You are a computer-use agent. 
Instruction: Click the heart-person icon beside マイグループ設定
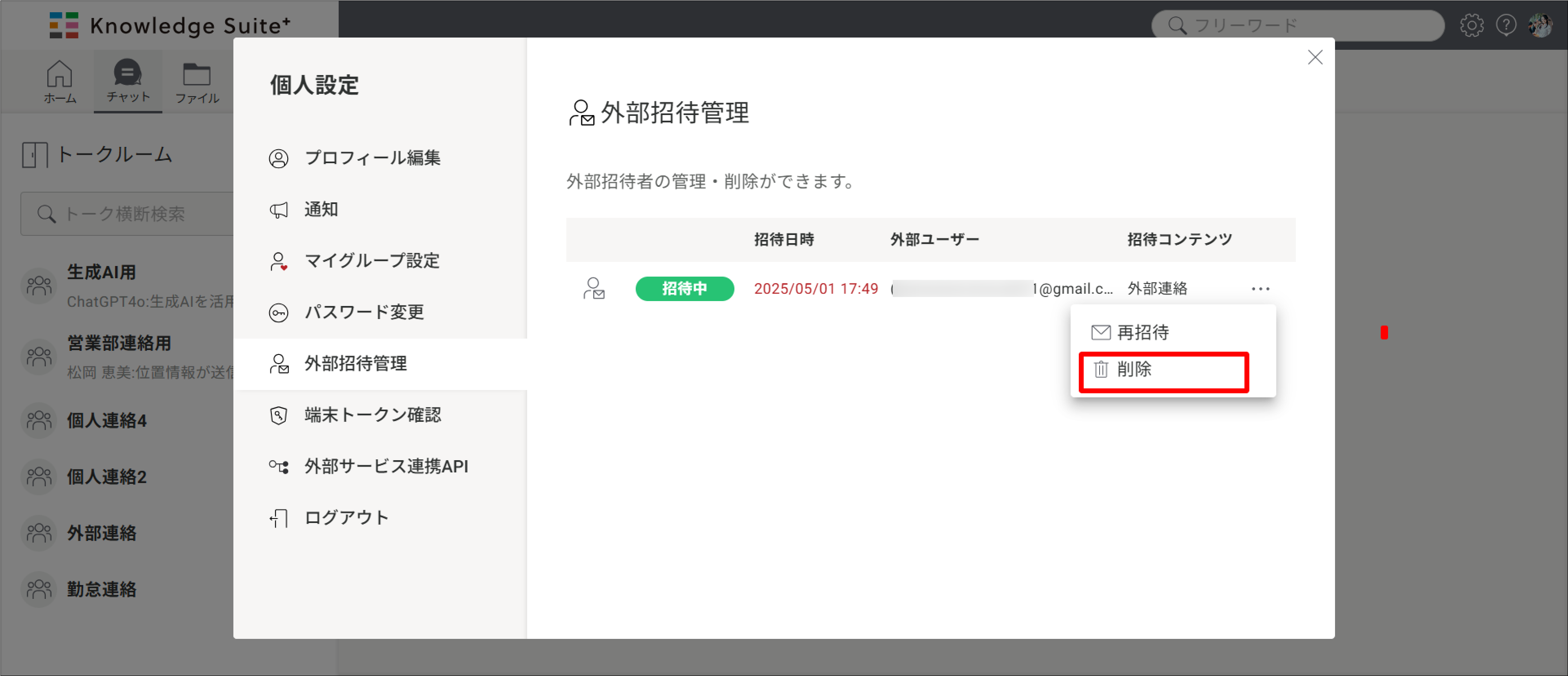tap(279, 262)
